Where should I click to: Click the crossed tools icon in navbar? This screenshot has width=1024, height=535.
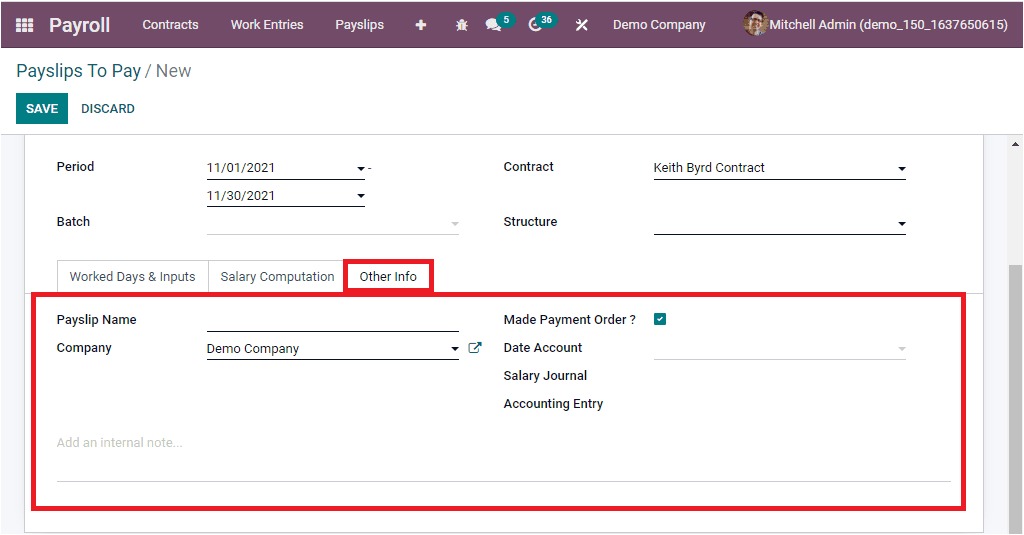point(581,25)
